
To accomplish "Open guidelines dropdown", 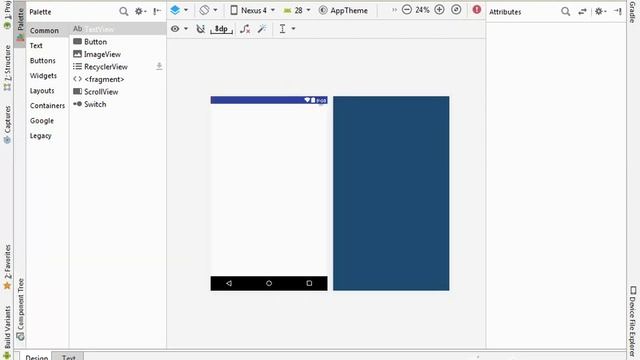I will pyautogui.click(x=287, y=29).
